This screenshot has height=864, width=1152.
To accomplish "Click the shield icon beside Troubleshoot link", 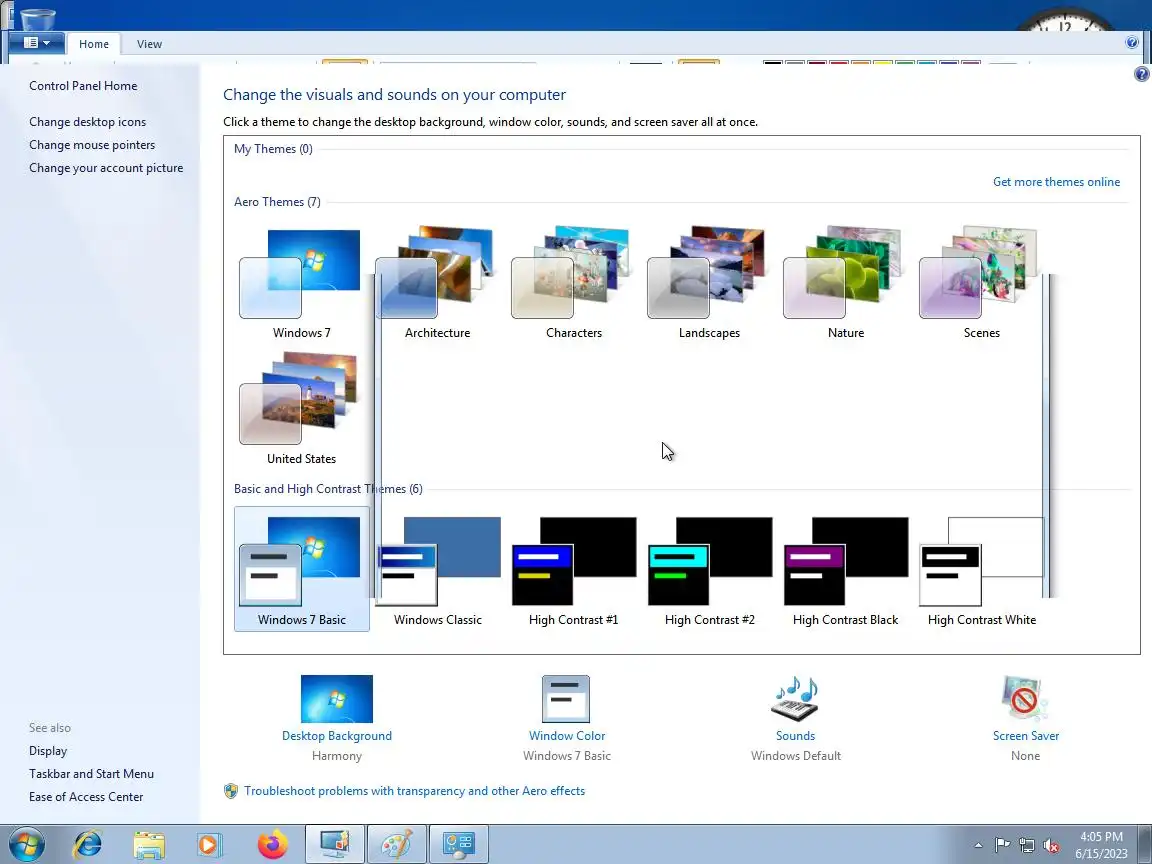I will [231, 791].
